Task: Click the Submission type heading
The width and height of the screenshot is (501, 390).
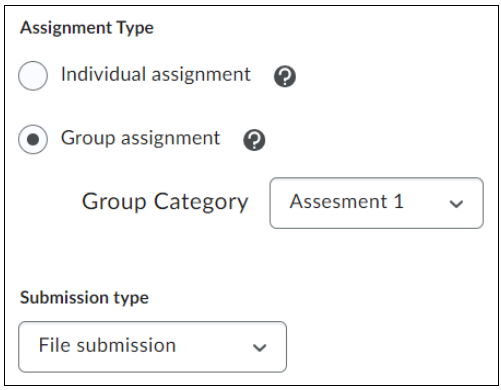Action: 84,298
